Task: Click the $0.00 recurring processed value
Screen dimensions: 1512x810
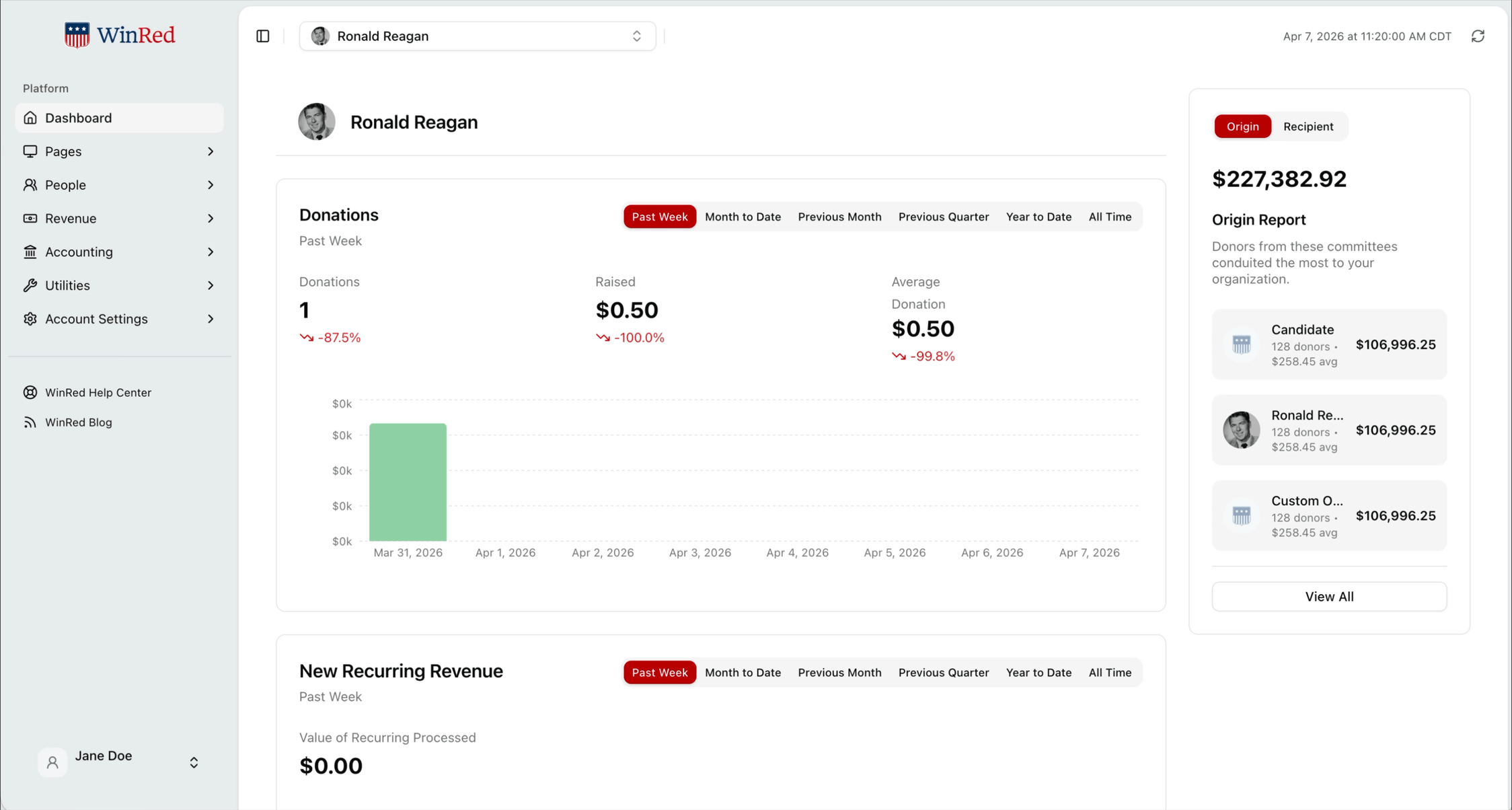Action: pos(331,766)
